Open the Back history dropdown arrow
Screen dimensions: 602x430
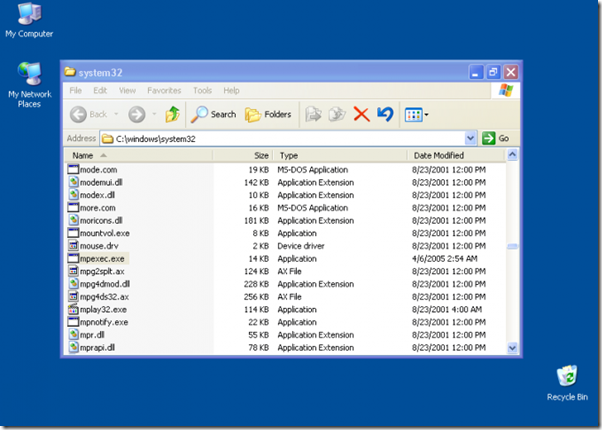coord(116,114)
